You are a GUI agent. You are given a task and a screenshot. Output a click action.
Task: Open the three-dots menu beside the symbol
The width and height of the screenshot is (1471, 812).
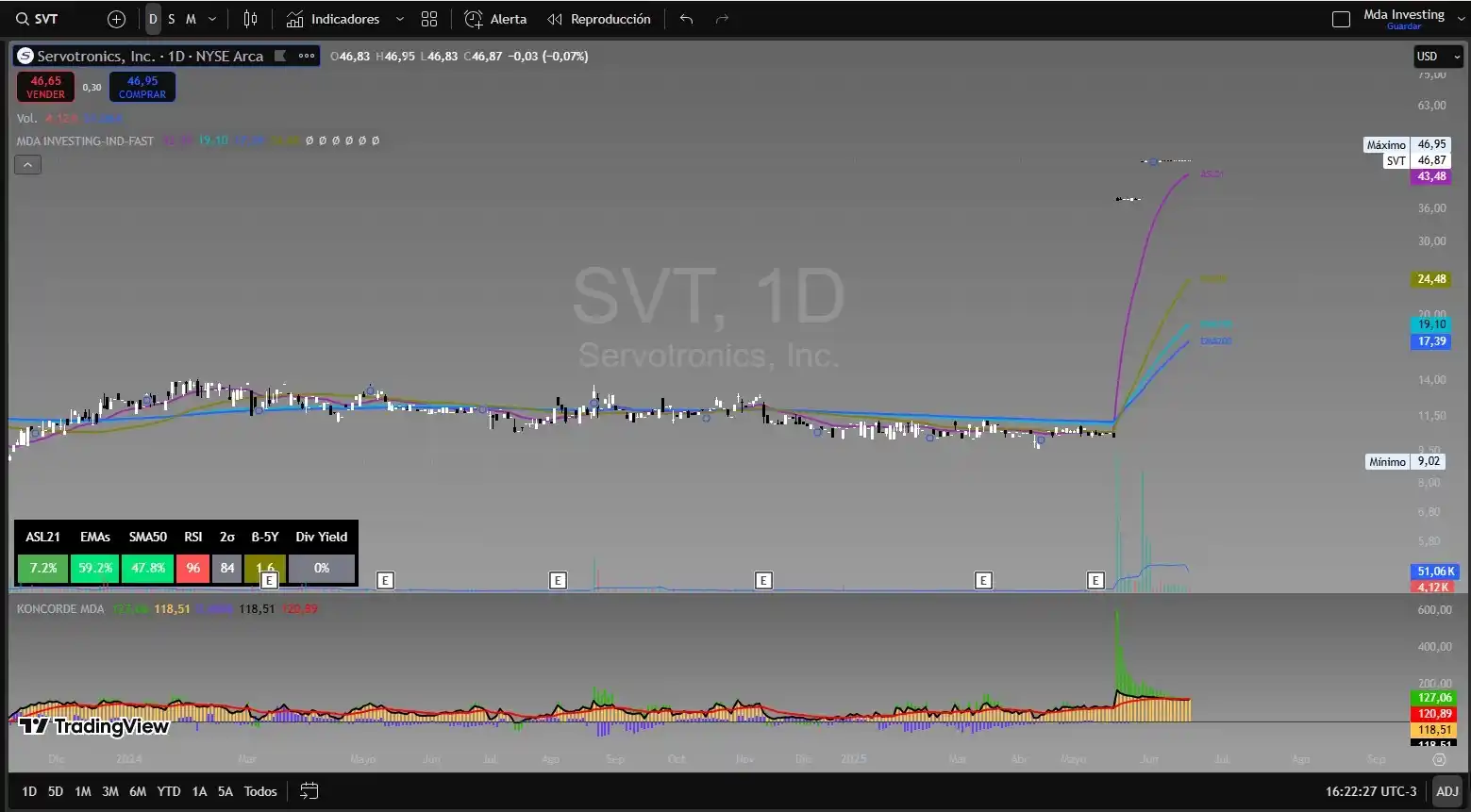(x=307, y=56)
